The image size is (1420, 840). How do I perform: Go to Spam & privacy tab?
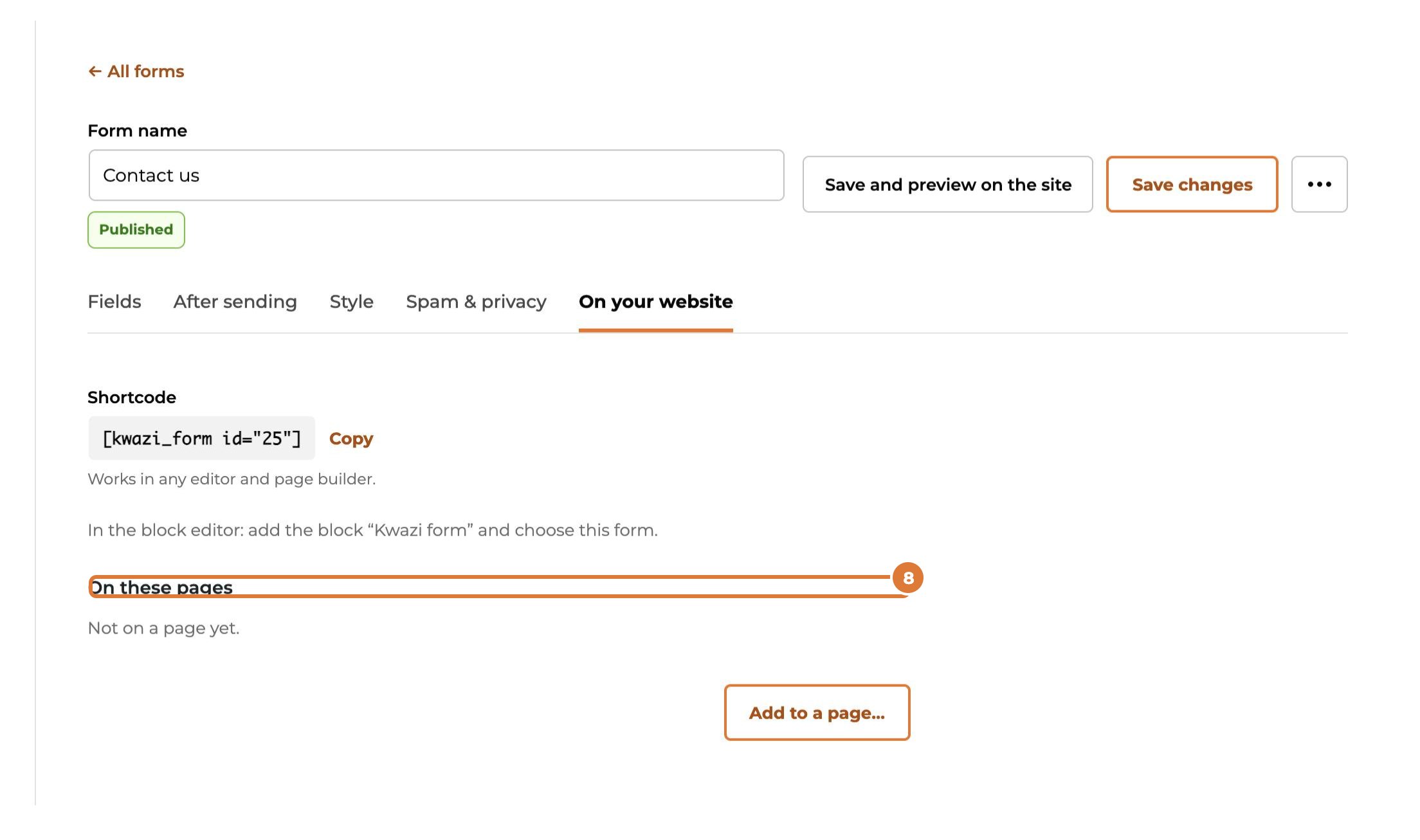point(476,302)
